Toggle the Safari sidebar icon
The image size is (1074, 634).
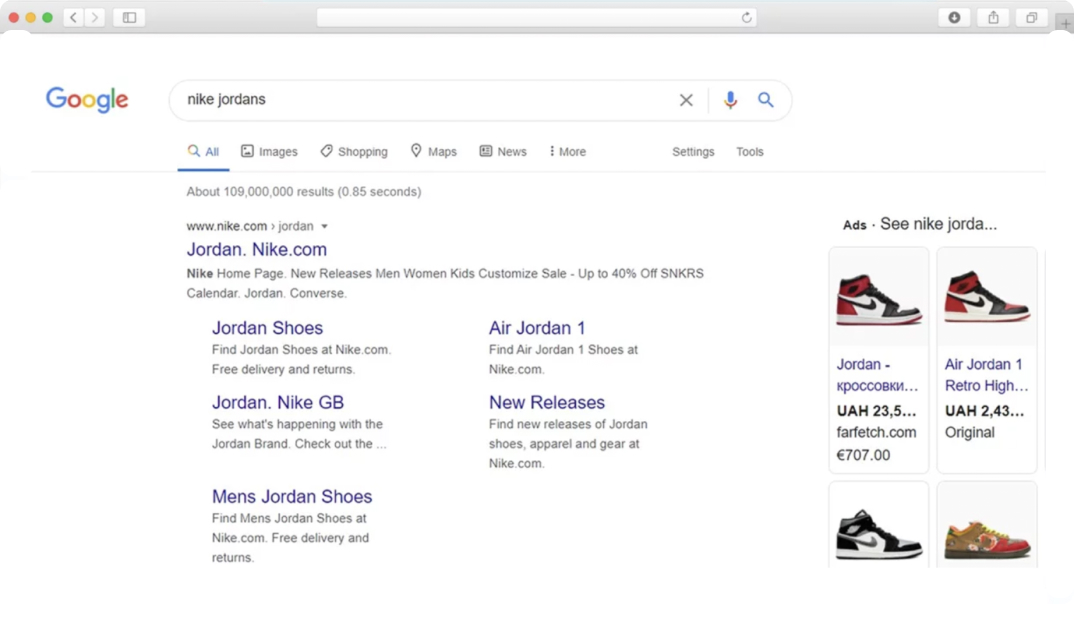pyautogui.click(x=129, y=17)
